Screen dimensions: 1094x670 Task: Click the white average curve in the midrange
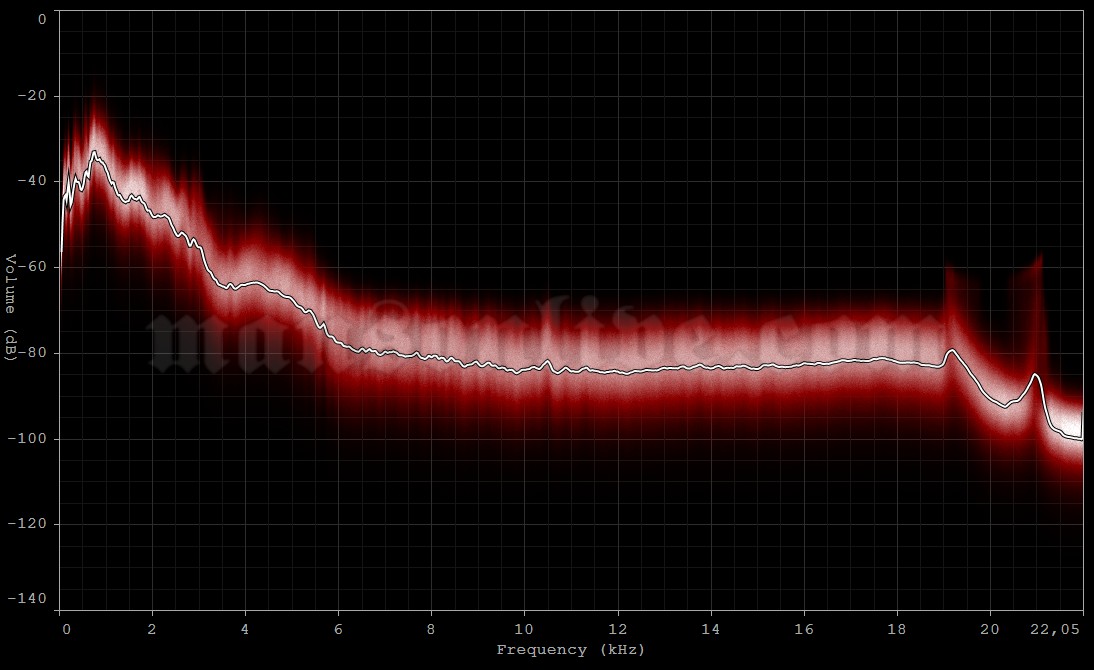pyautogui.click(x=600, y=370)
